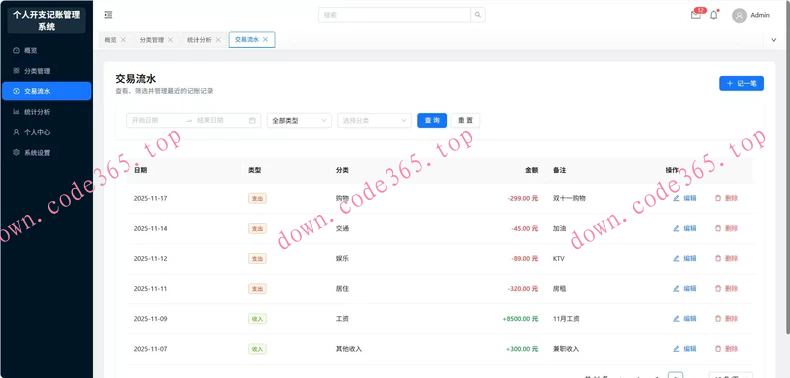The image size is (790, 378).
Task: Click the date cell 2025-11-14
Action: (x=151, y=228)
